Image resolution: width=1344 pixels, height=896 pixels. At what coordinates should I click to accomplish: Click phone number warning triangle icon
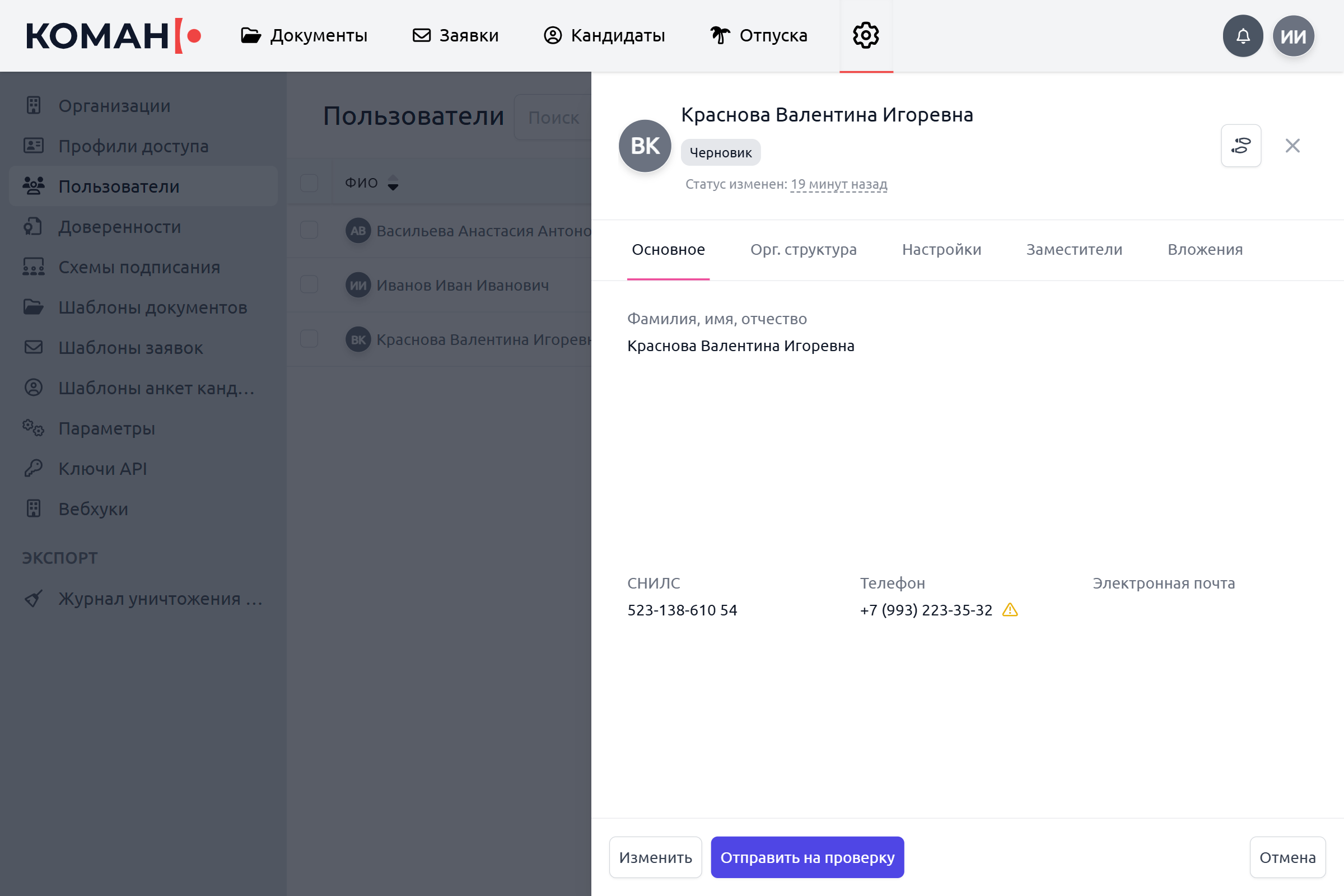1010,610
